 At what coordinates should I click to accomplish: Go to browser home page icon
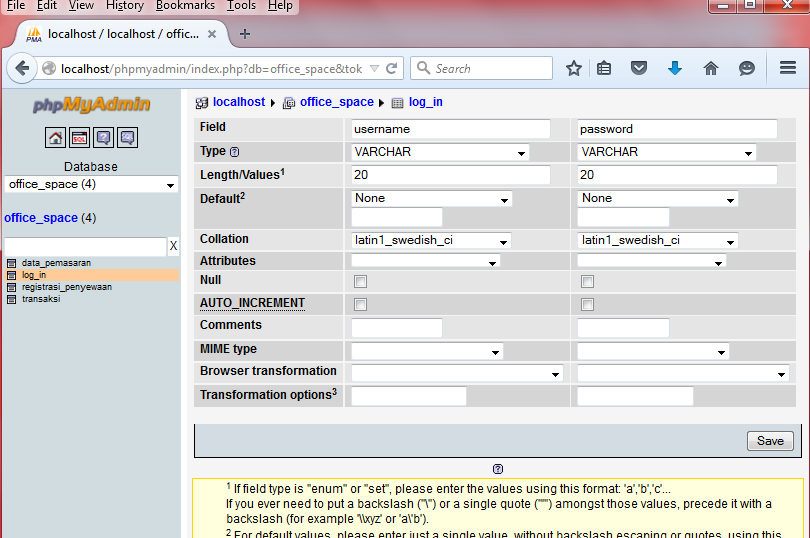(x=711, y=68)
